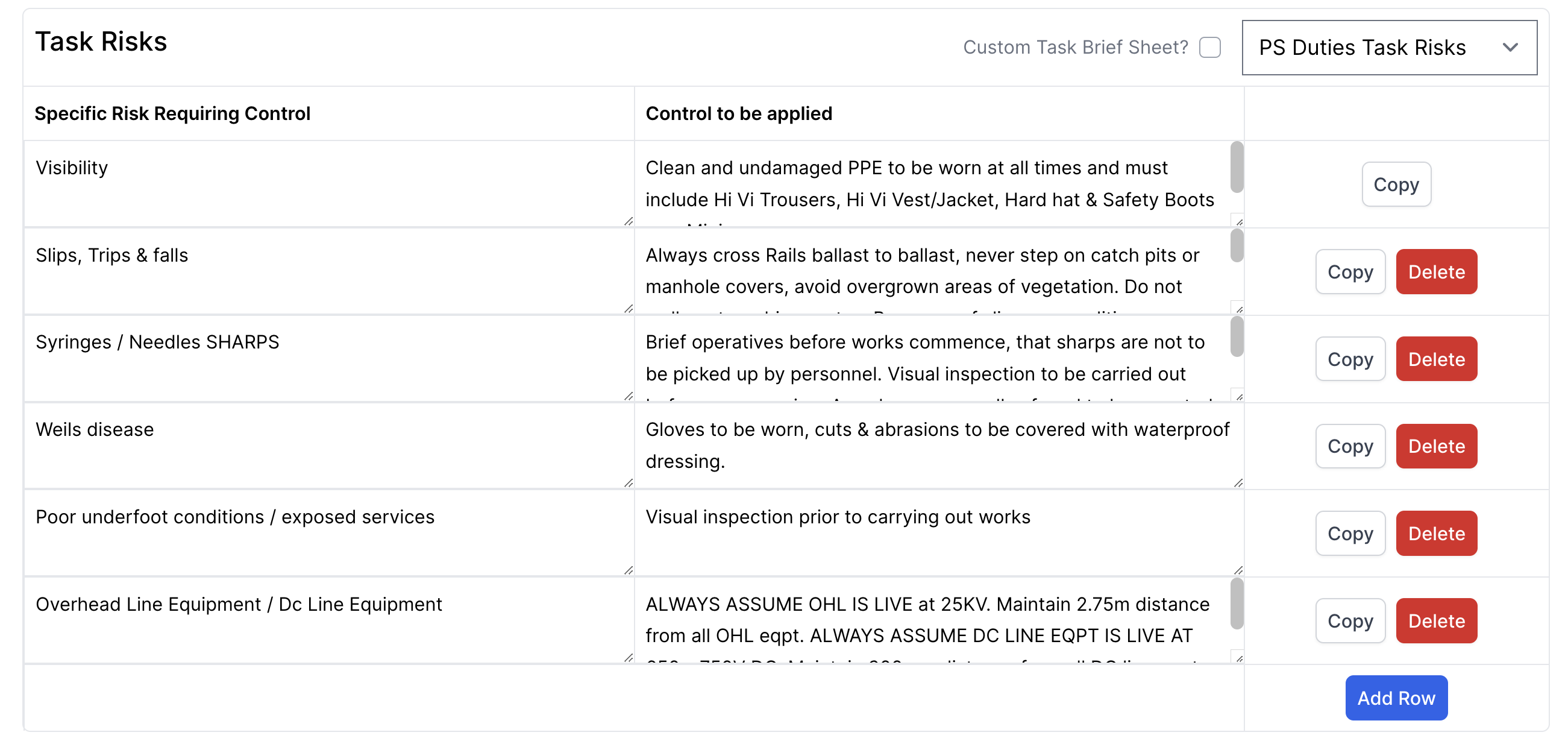
Task: Copy the Slips, Trips & falls row
Action: (x=1350, y=271)
